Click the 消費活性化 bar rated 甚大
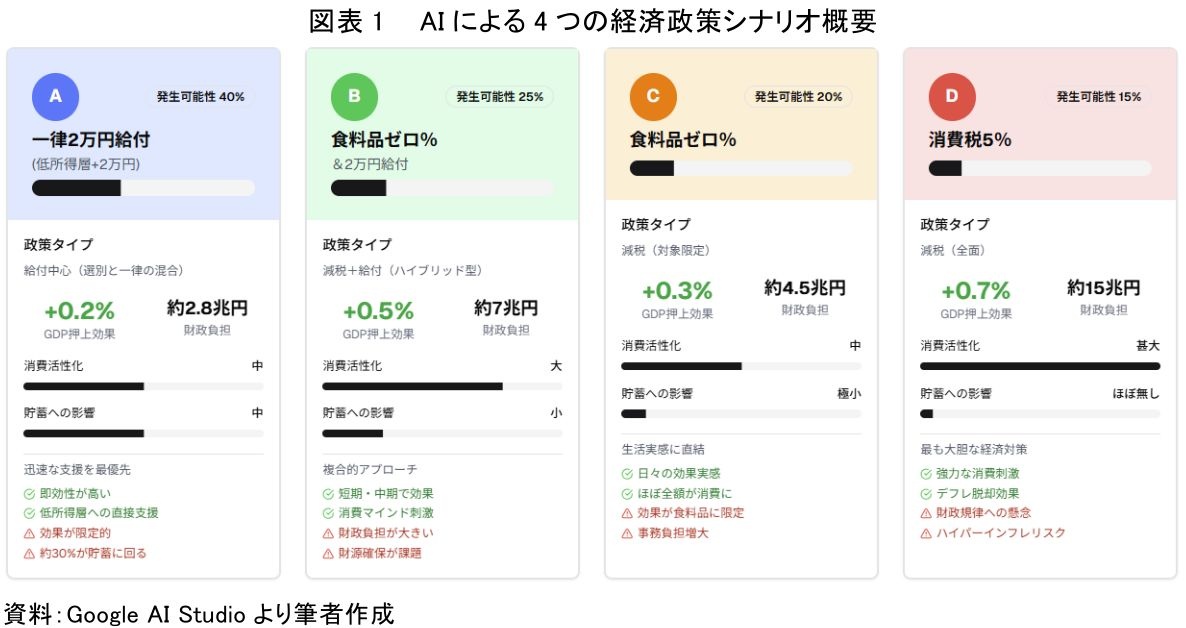The image size is (1186, 628). click(1040, 366)
